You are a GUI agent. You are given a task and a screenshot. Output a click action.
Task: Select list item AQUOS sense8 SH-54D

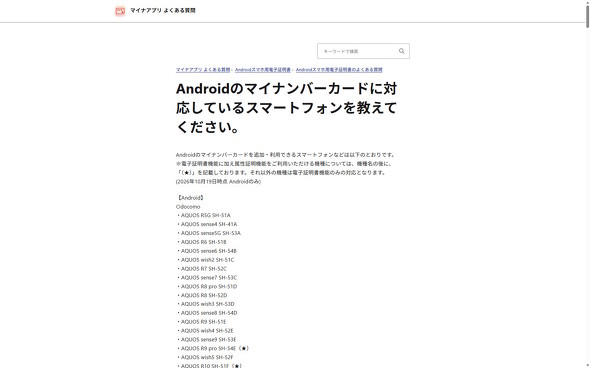(207, 313)
